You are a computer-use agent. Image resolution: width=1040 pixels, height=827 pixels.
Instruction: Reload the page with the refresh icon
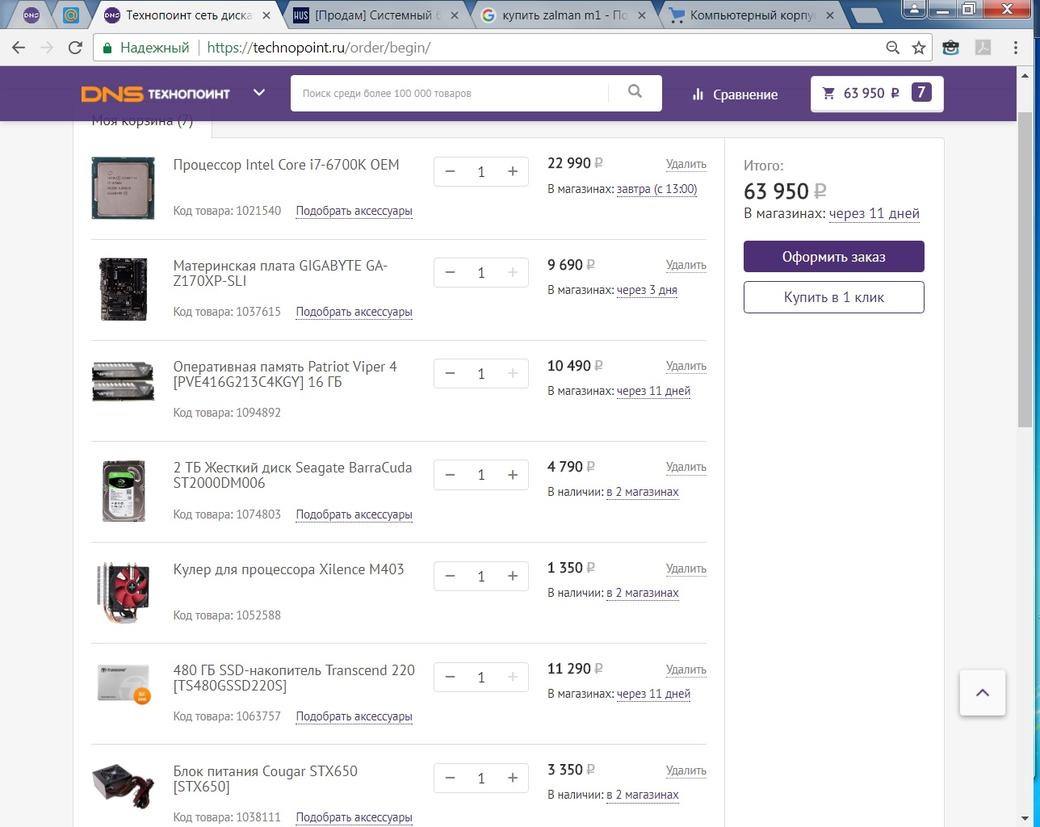(x=75, y=48)
